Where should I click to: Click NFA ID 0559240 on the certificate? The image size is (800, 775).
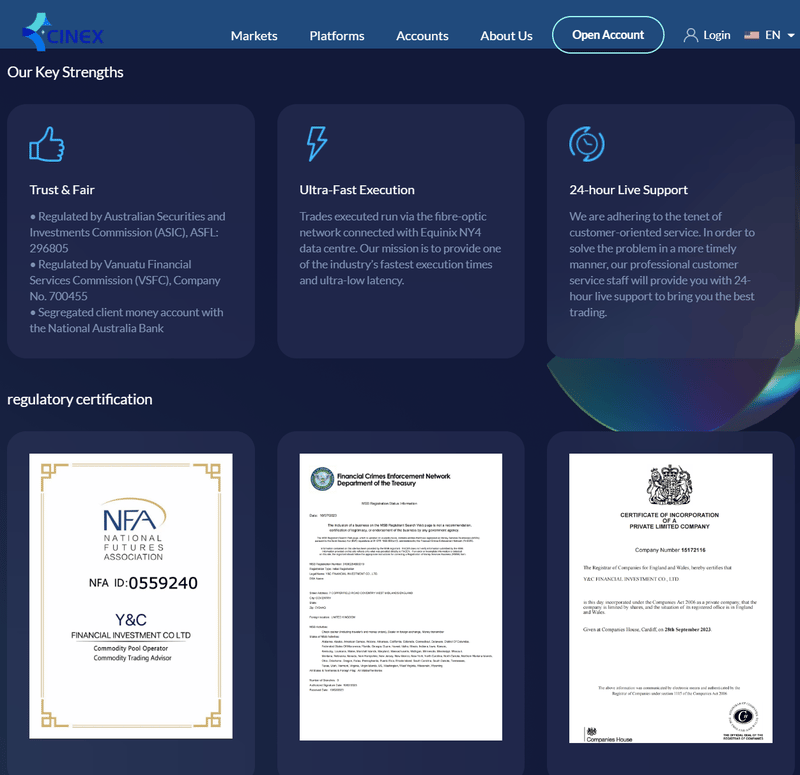[x=143, y=583]
